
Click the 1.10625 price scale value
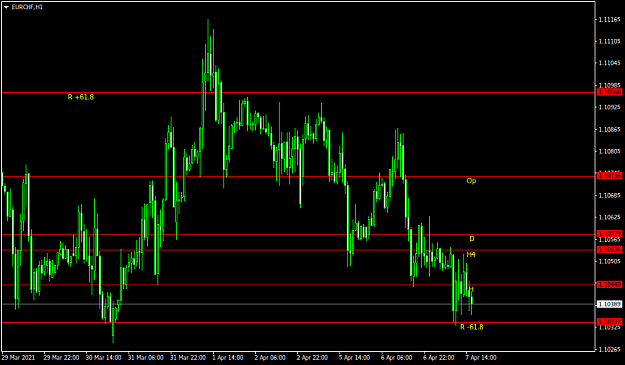[x=609, y=217]
